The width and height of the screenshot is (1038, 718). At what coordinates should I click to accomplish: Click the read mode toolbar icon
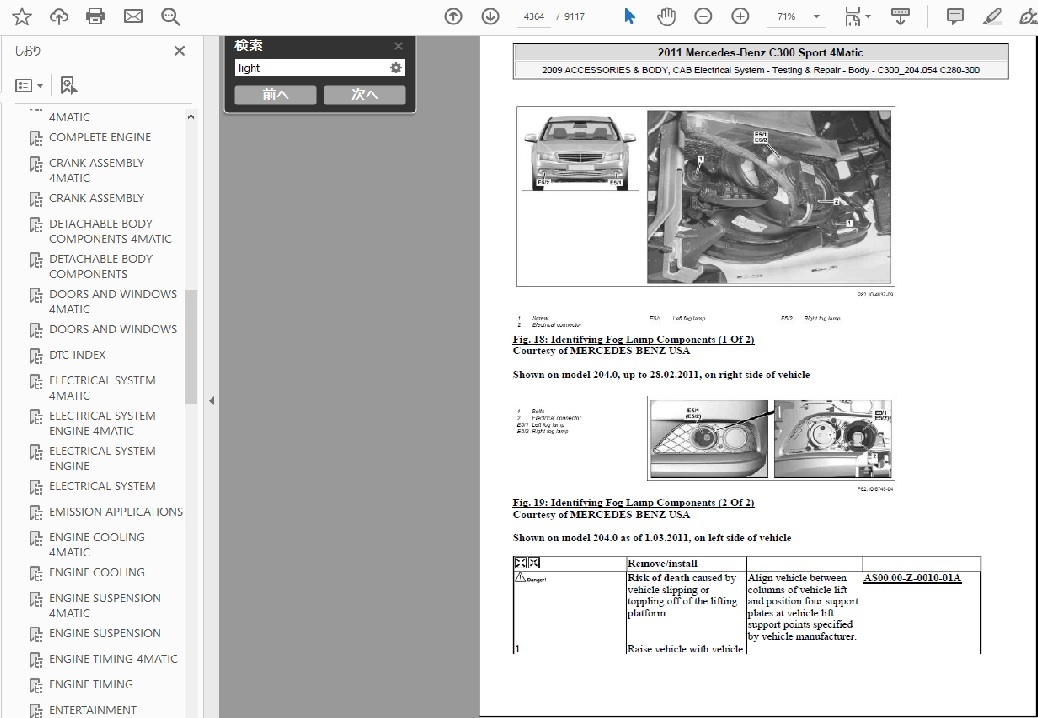[x=900, y=17]
